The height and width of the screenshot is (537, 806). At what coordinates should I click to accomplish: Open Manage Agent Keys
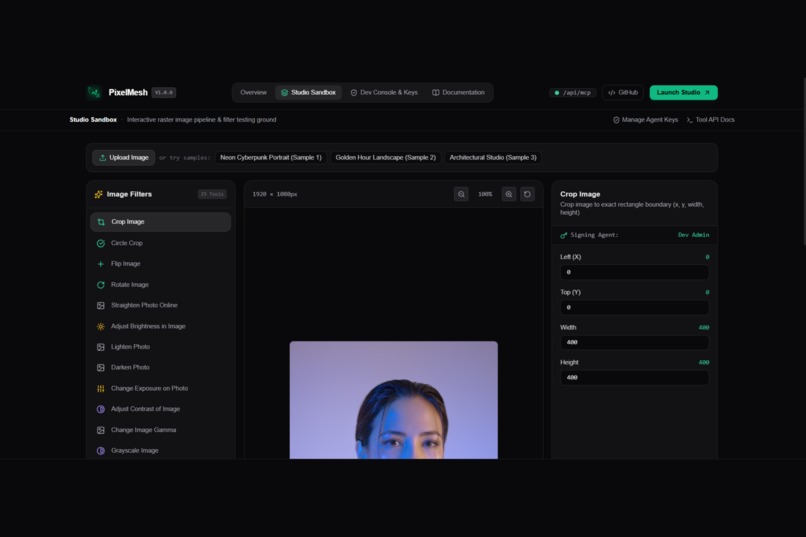pyautogui.click(x=645, y=120)
